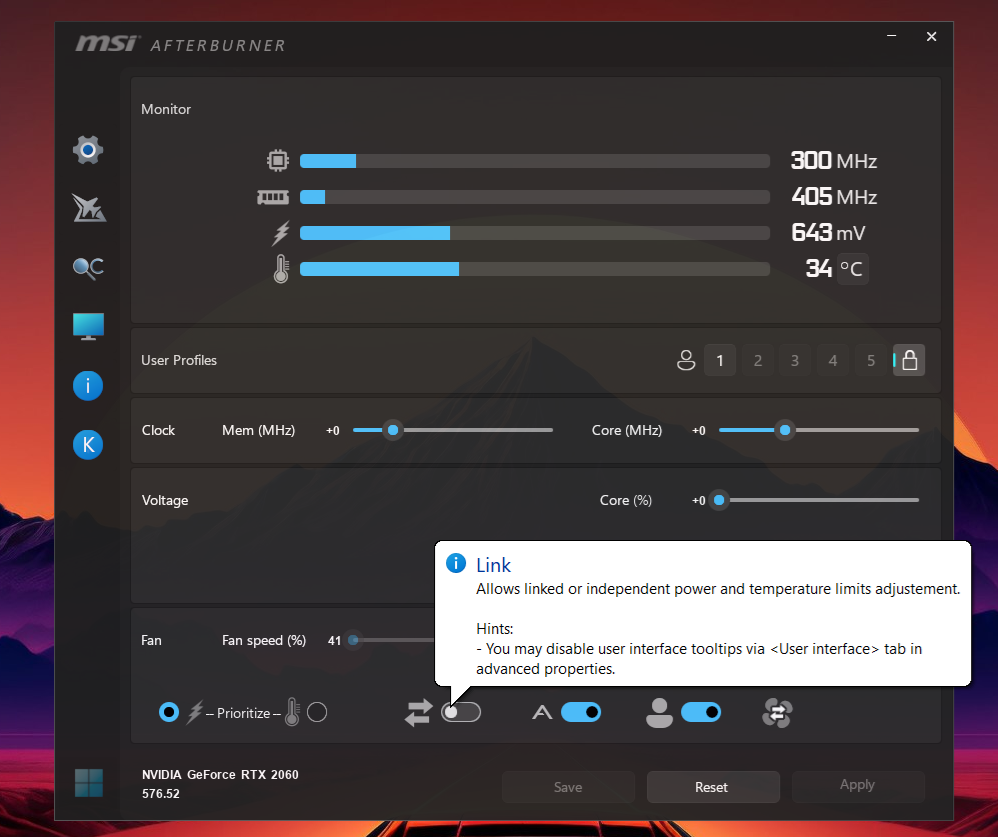Click the fan speed value 41
This screenshot has height=837, width=998.
334,641
